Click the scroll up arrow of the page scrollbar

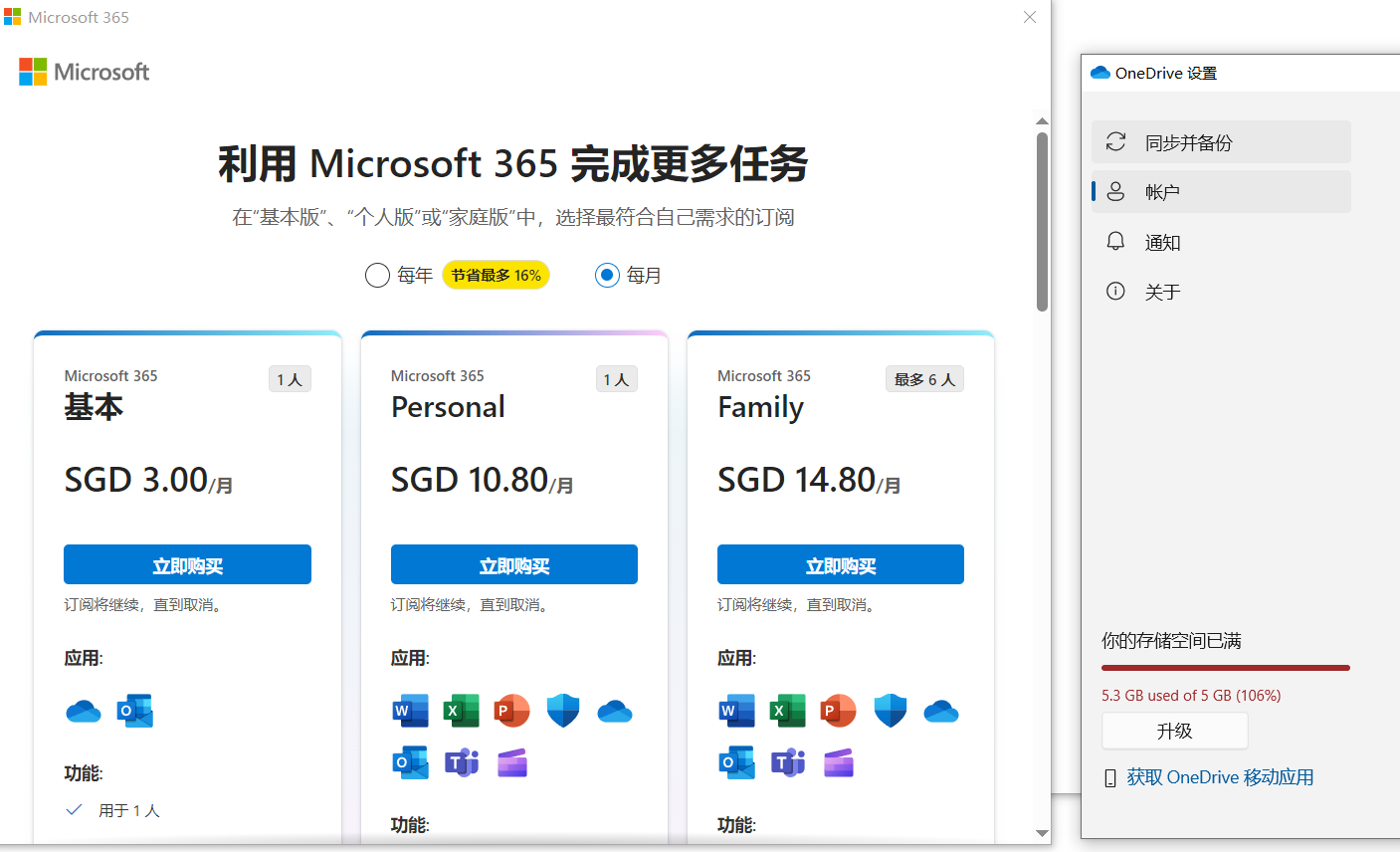coord(1042,121)
